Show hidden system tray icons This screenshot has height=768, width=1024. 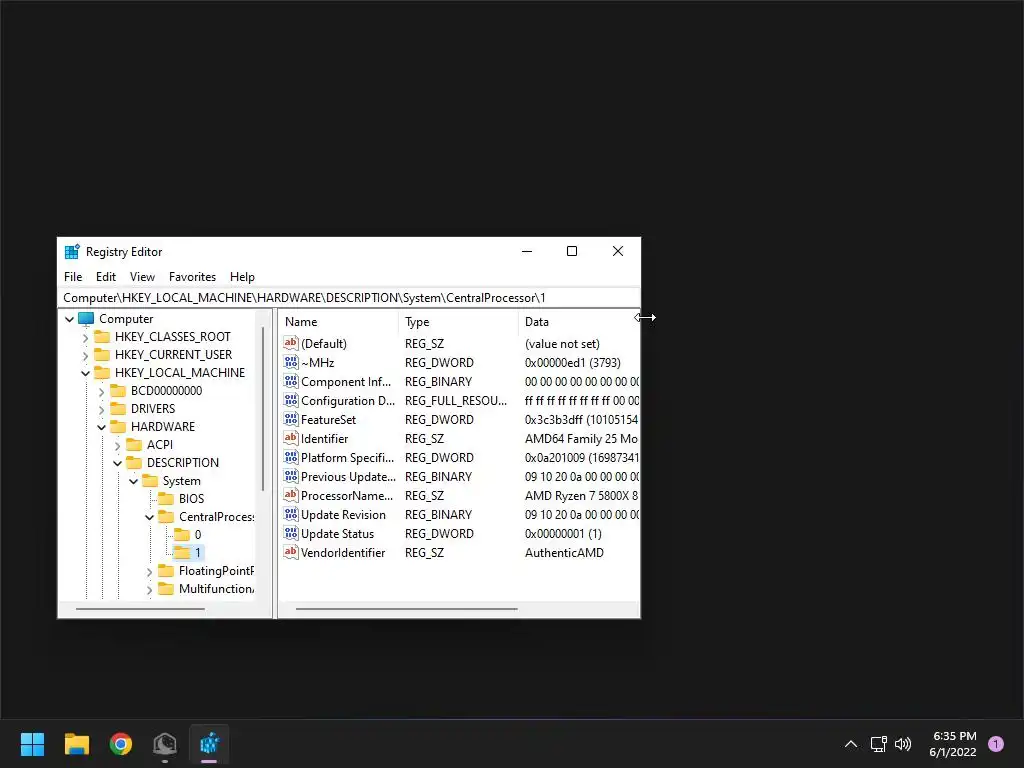(x=851, y=744)
